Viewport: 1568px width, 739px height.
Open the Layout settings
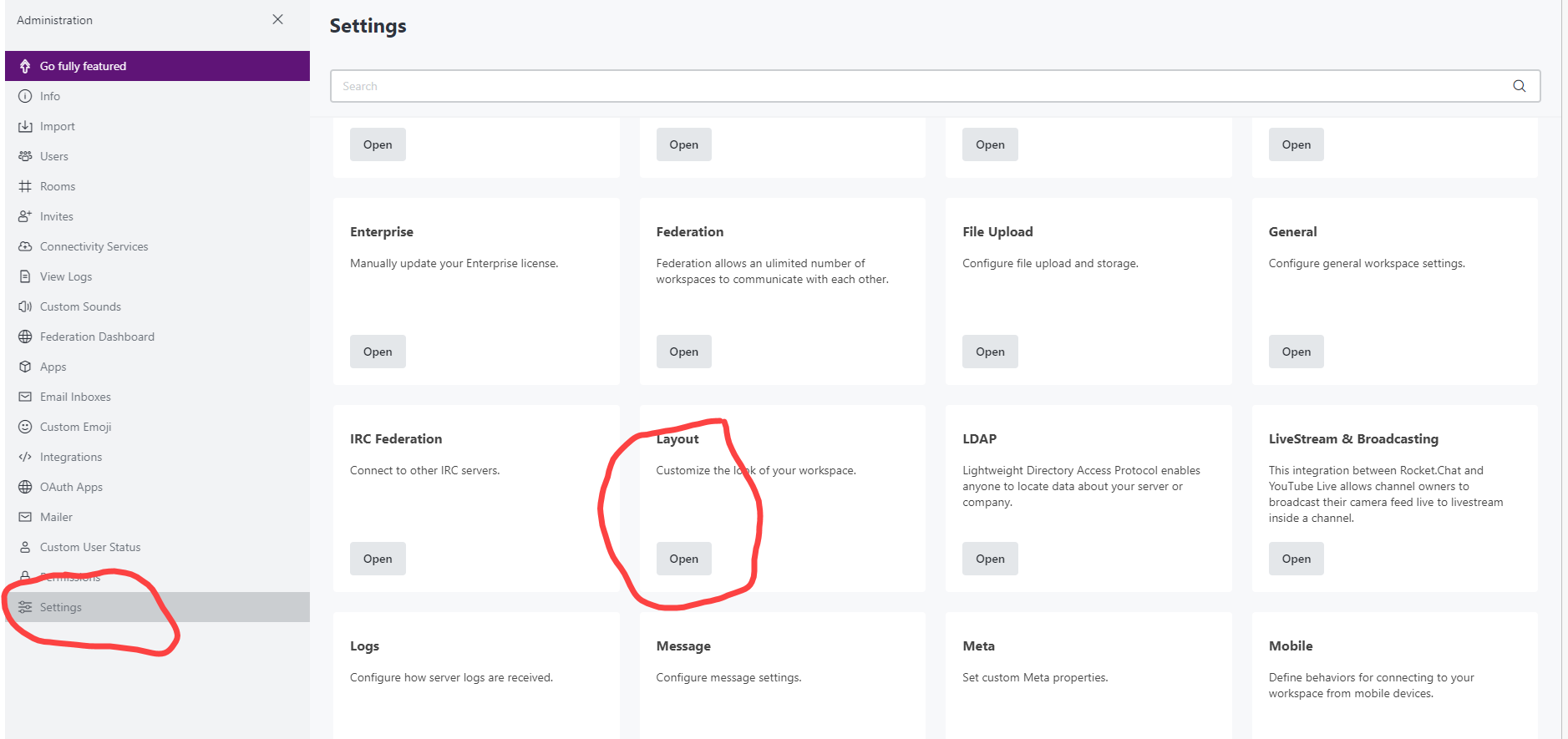(683, 559)
